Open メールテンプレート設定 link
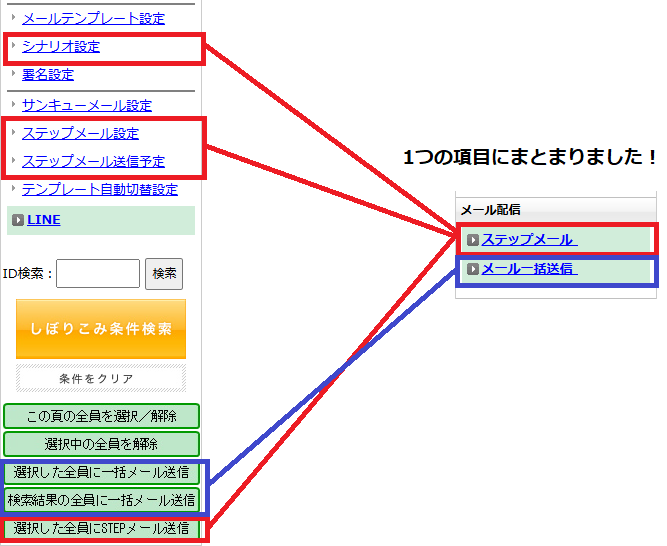 (x=93, y=19)
